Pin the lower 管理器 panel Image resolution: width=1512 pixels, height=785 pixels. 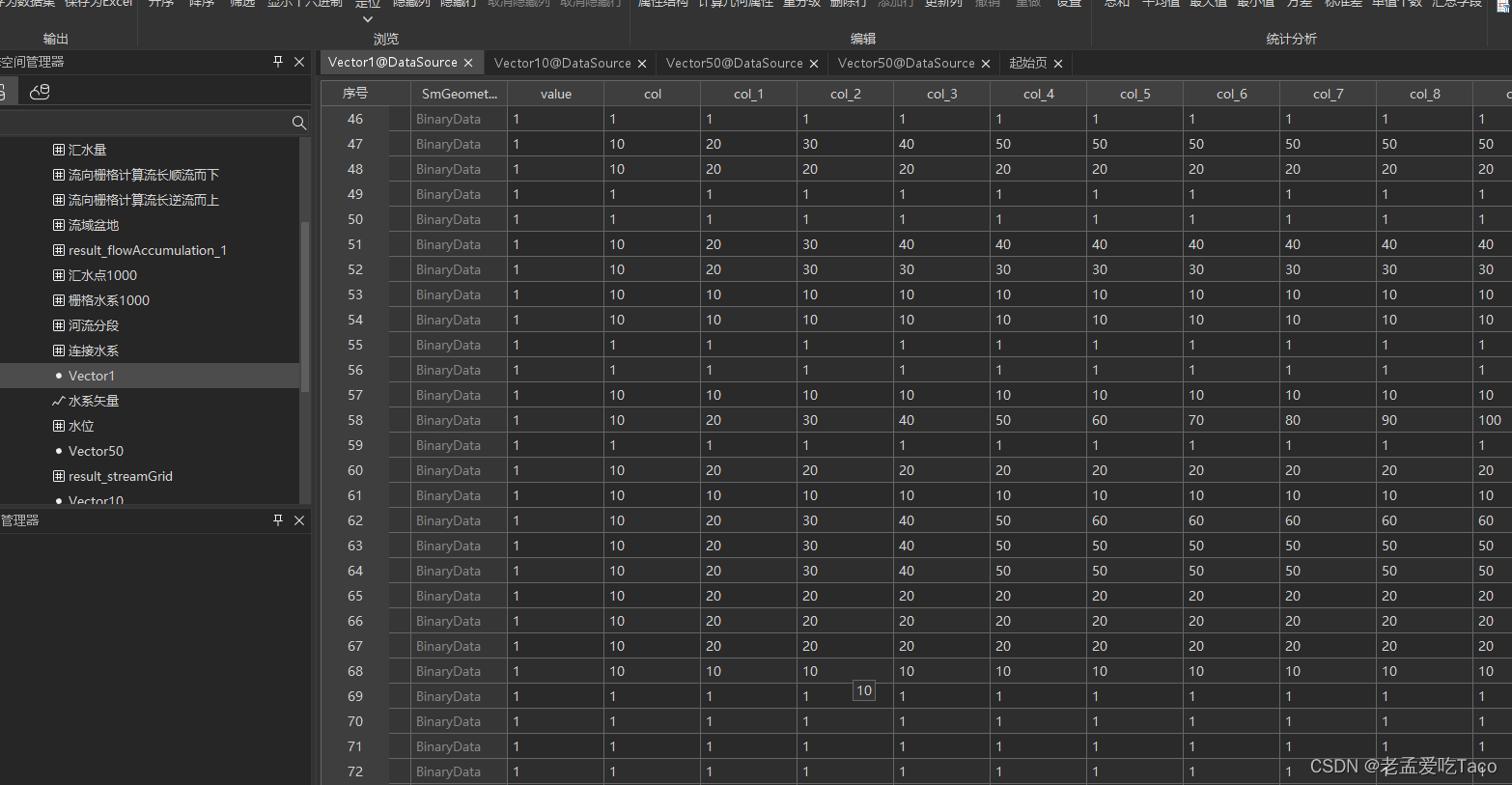278,520
